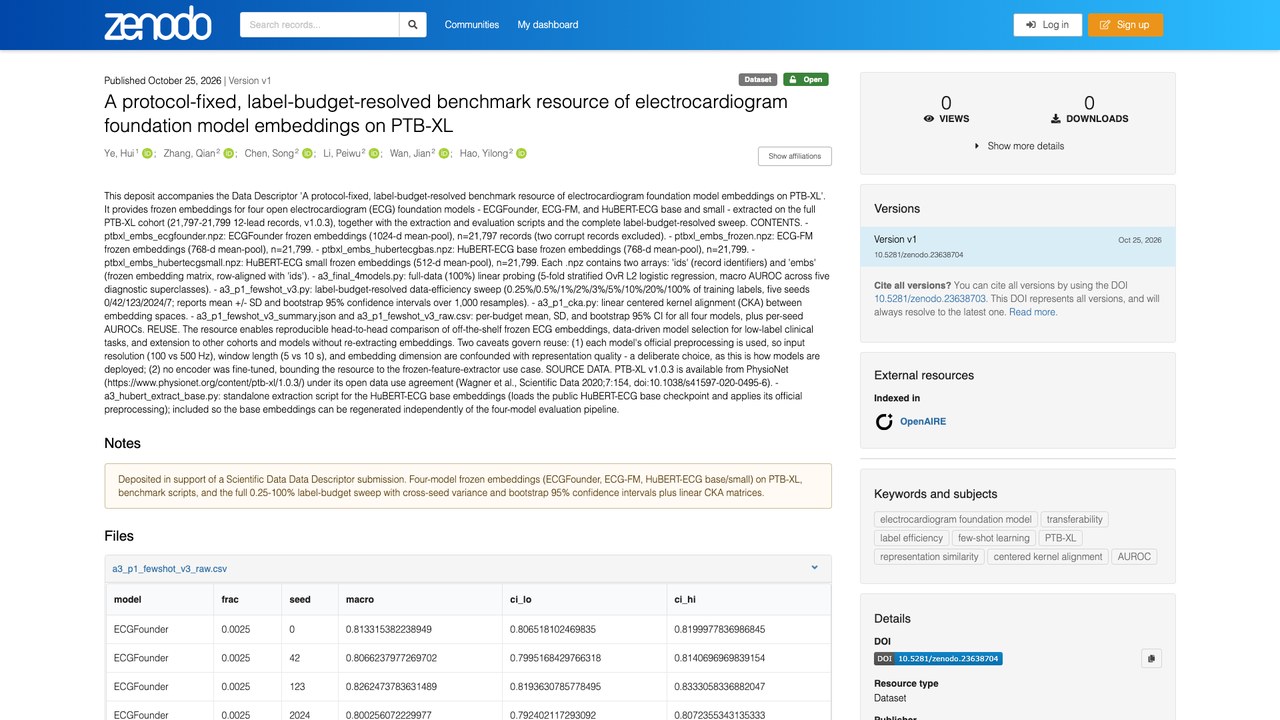Click the search magnifier button
The width and height of the screenshot is (1280, 720).
(x=413, y=25)
